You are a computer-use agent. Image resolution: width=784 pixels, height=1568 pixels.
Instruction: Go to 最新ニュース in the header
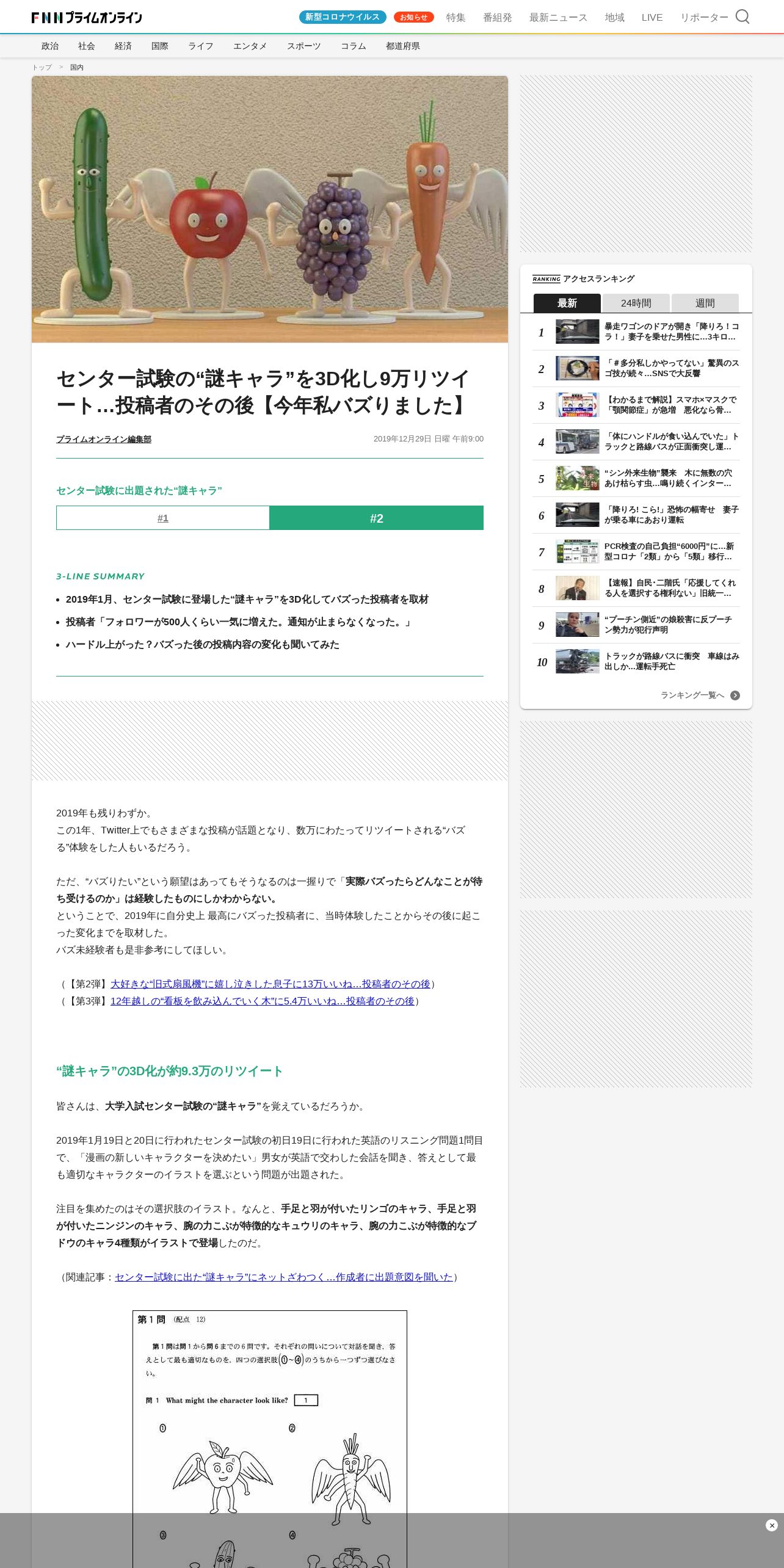click(x=558, y=17)
